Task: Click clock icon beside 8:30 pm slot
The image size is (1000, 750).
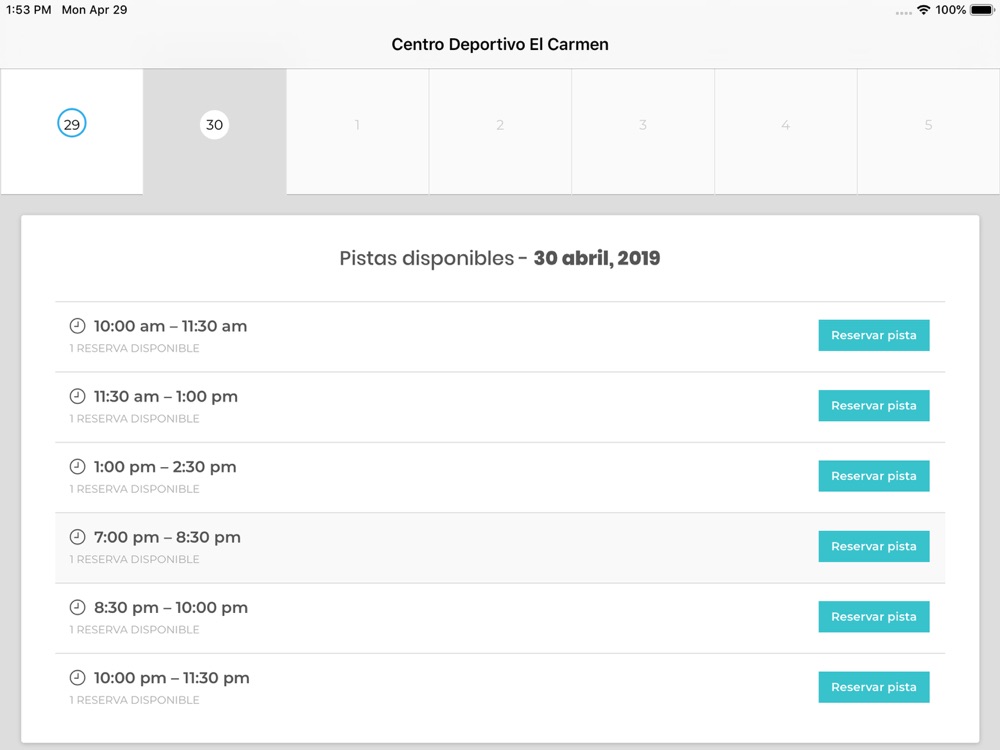Action: tap(77, 607)
